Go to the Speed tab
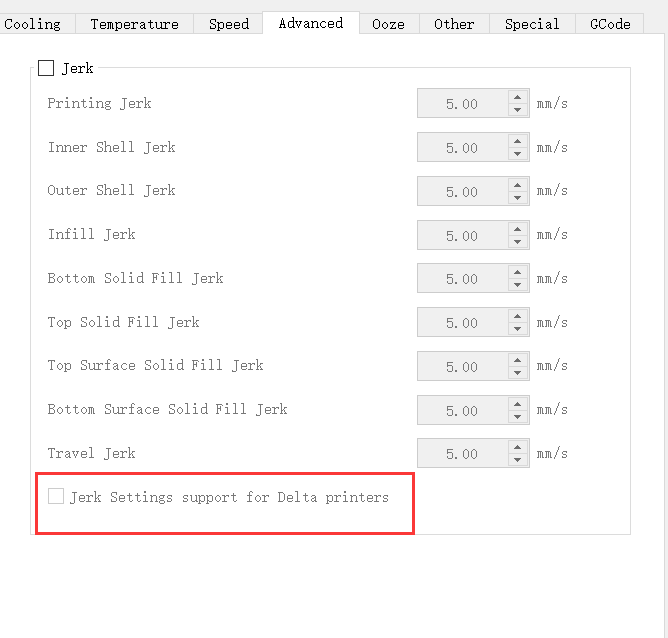The width and height of the screenshot is (668, 638). (228, 24)
